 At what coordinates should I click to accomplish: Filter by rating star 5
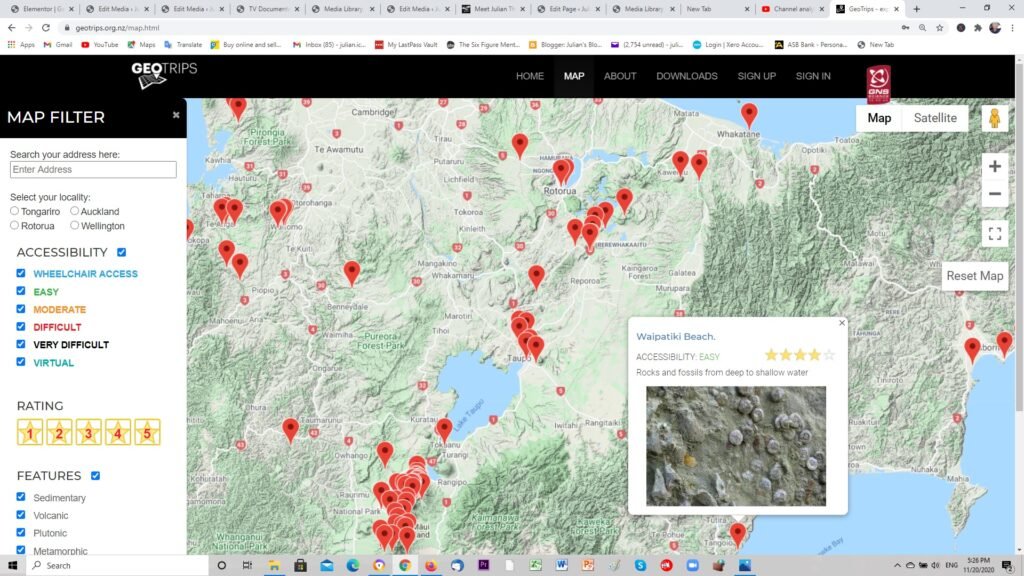tap(147, 432)
